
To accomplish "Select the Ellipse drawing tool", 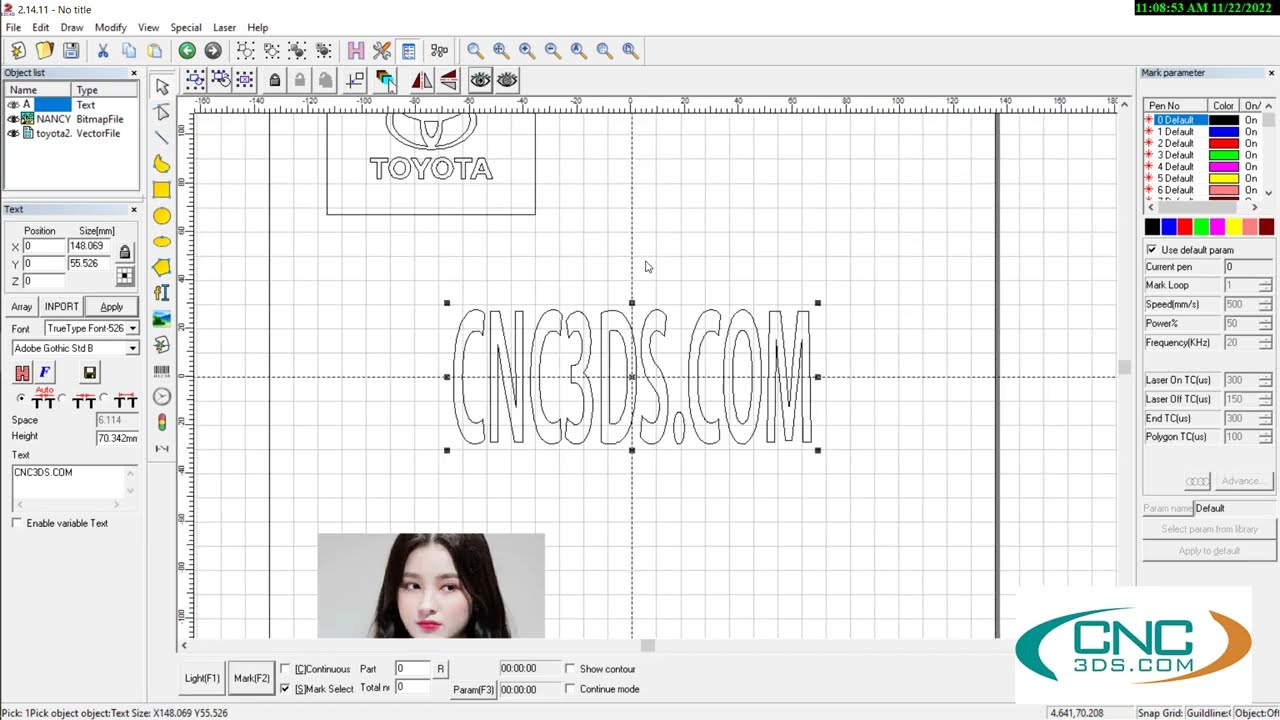I will [162, 242].
